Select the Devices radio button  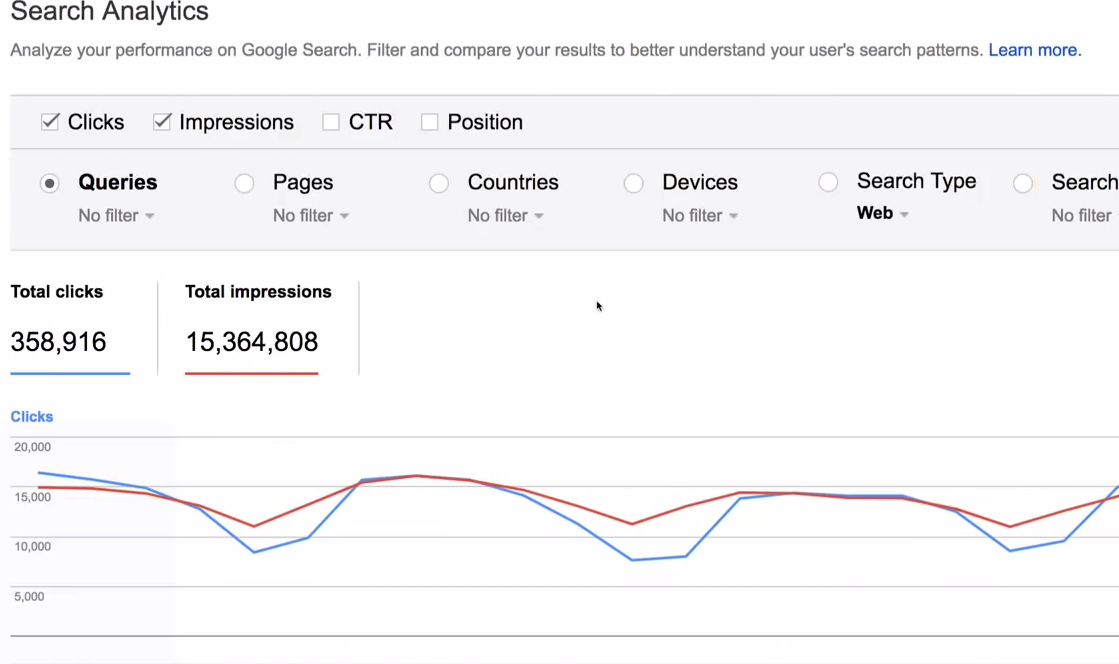tap(633, 183)
